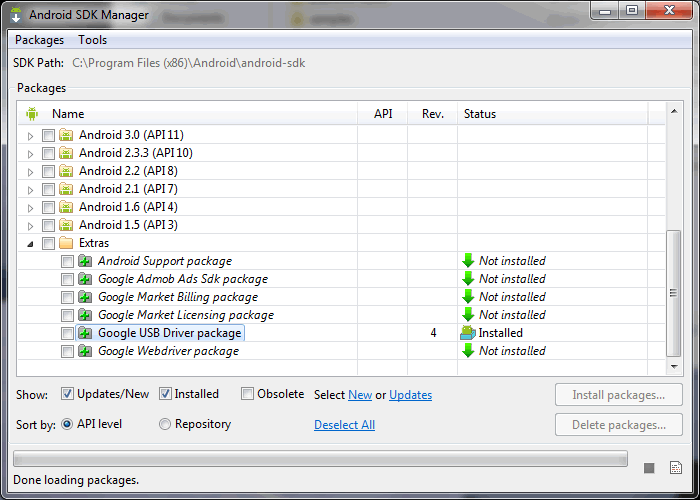
Task: Click the log window icon at the bottom right
Action: tap(676, 467)
